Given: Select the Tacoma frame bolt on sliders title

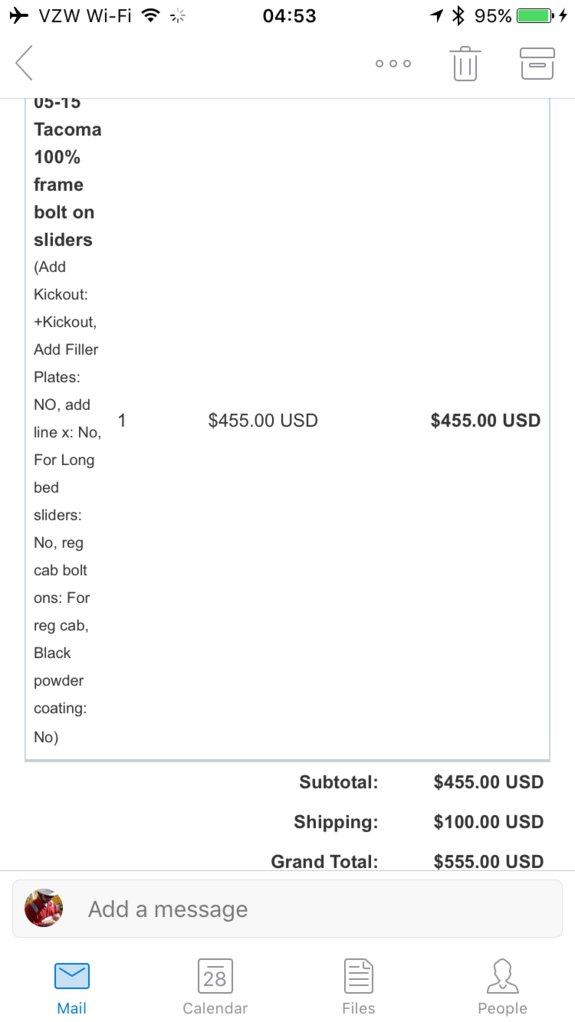Looking at the screenshot, I should (68, 171).
